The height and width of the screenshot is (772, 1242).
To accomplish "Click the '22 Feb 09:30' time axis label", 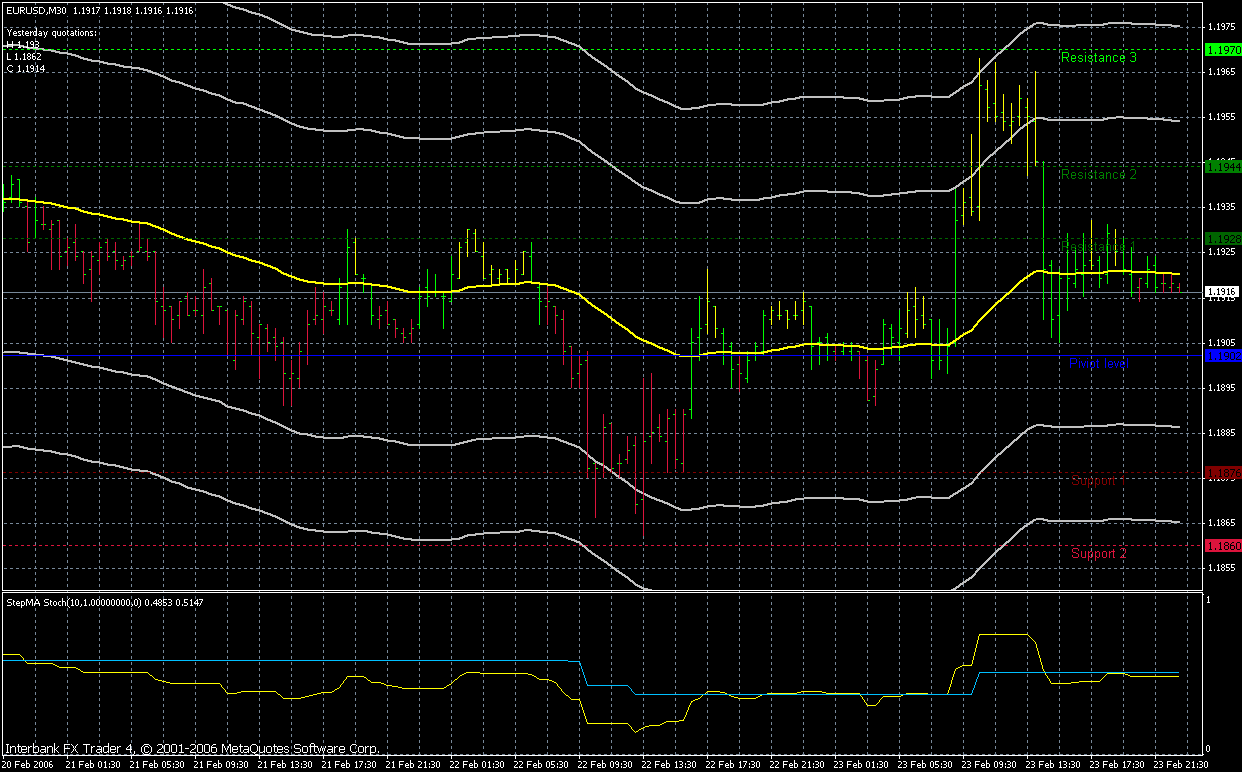I will pyautogui.click(x=606, y=764).
